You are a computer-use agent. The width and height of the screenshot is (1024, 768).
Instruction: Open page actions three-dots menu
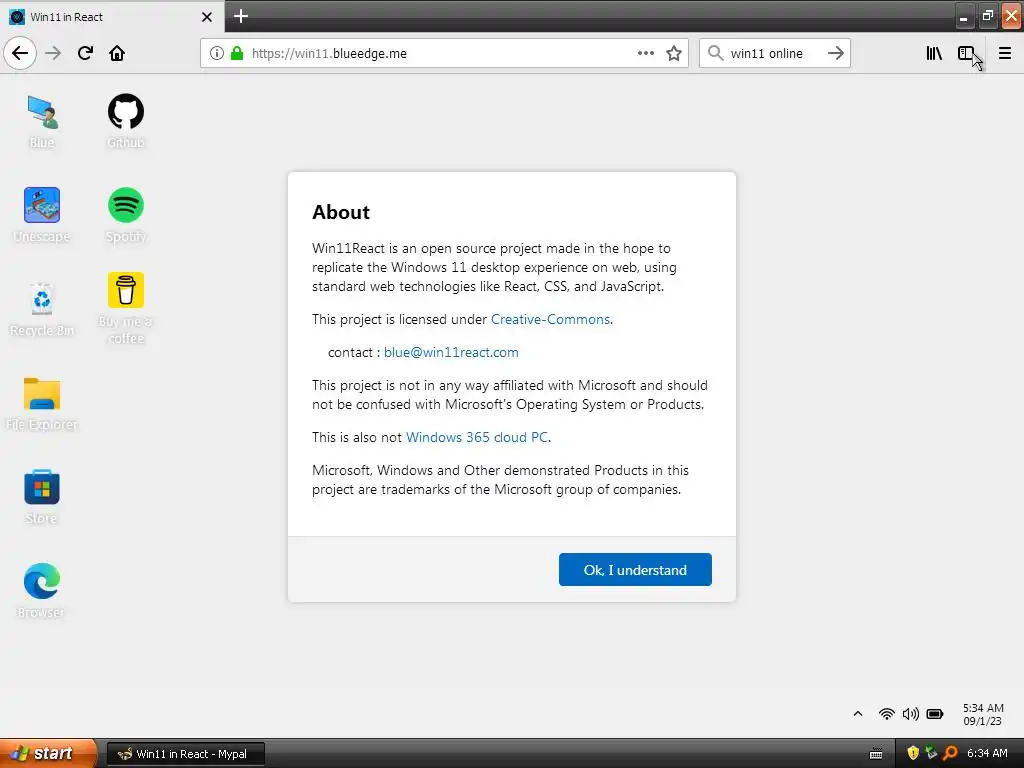pyautogui.click(x=645, y=54)
